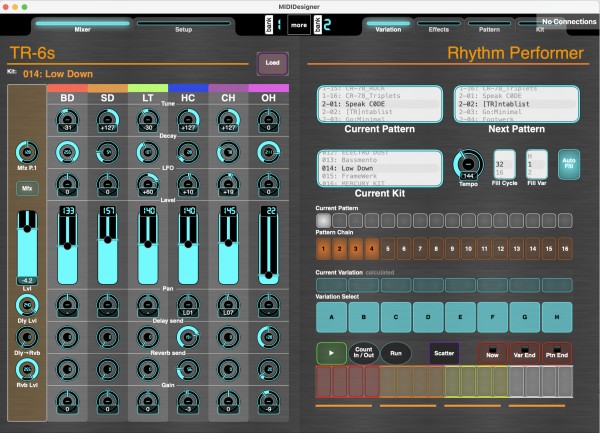Click the HC LFO knob
This screenshot has width=600, height=433.
pyautogui.click(x=188, y=184)
